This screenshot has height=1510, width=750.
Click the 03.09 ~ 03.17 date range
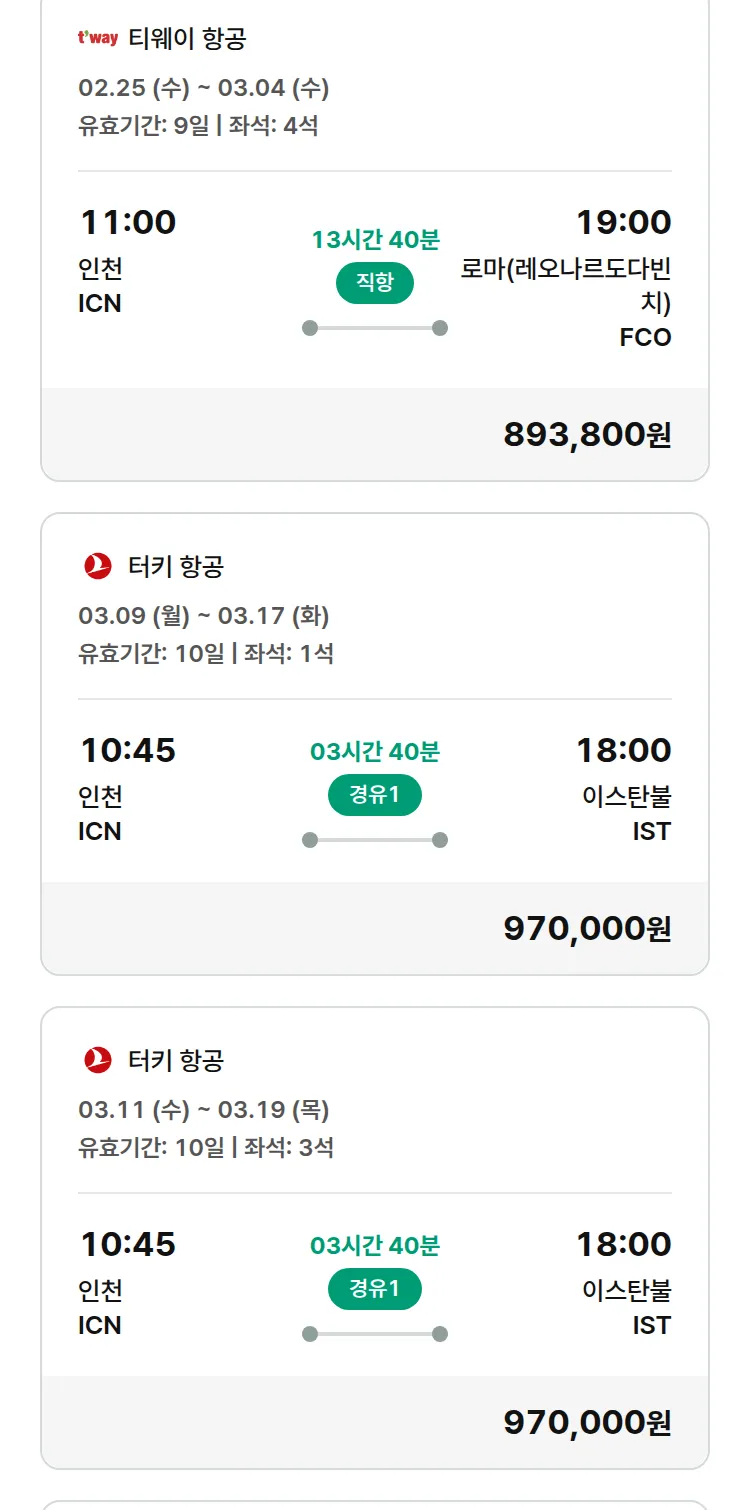204,615
